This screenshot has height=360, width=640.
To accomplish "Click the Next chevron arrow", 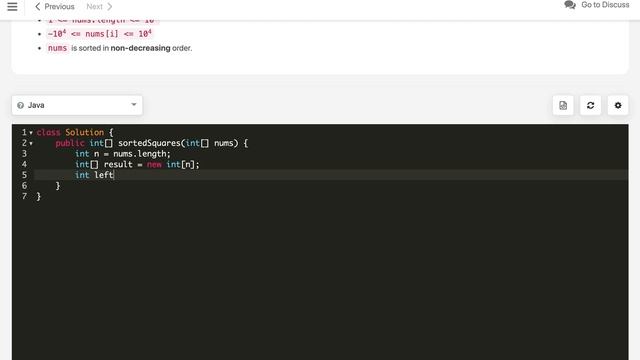I will coord(109,7).
